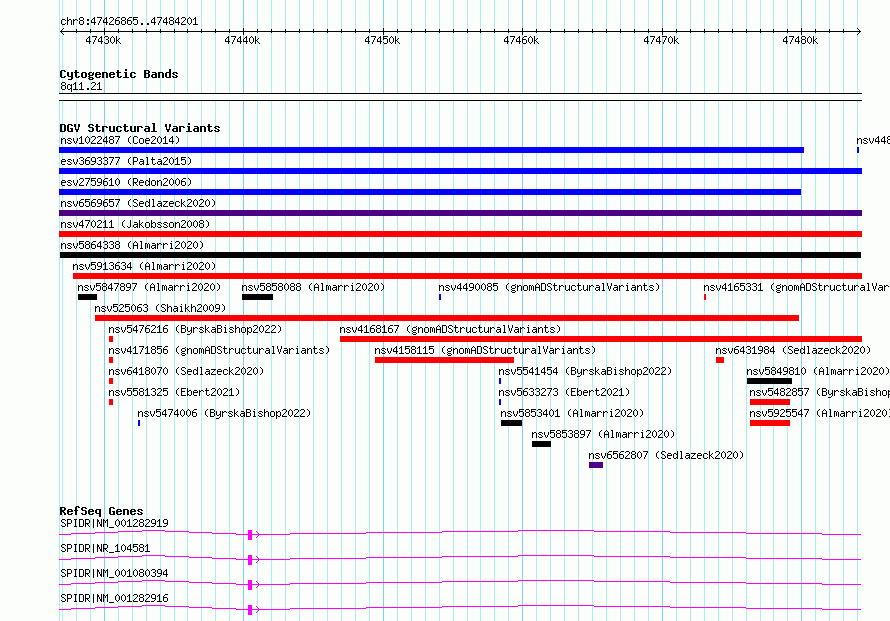Image resolution: width=890 pixels, height=621 pixels.
Task: Open the esv2759610 (Redon2006) variant bar
Action: click(430, 192)
